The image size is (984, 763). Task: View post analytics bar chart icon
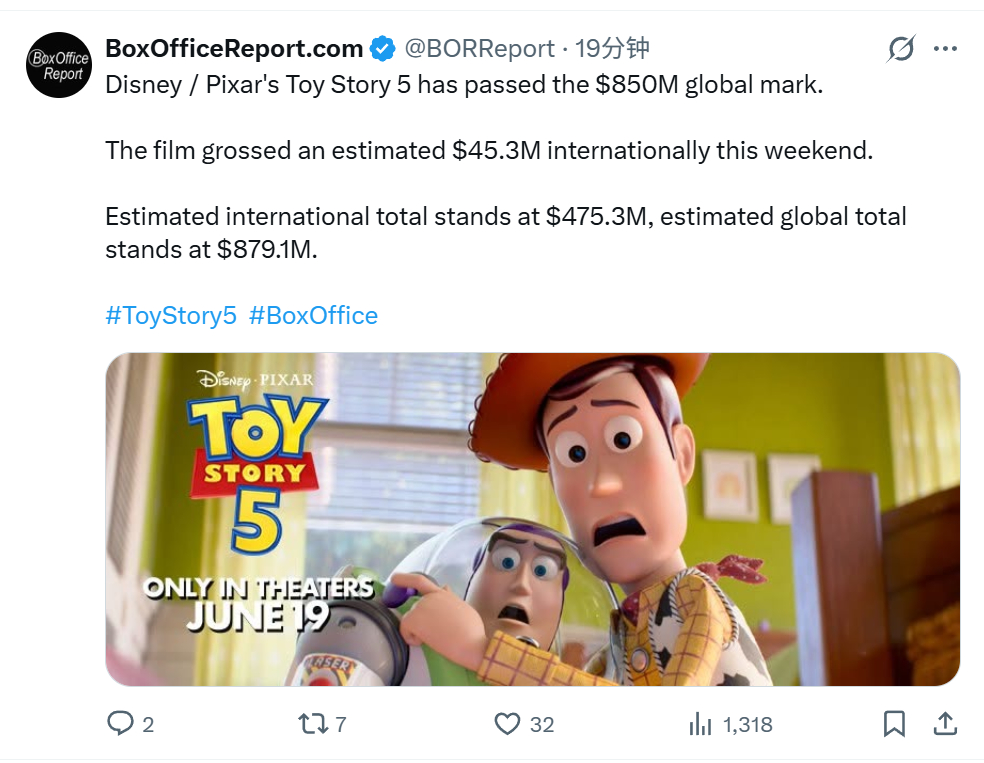pyautogui.click(x=700, y=723)
